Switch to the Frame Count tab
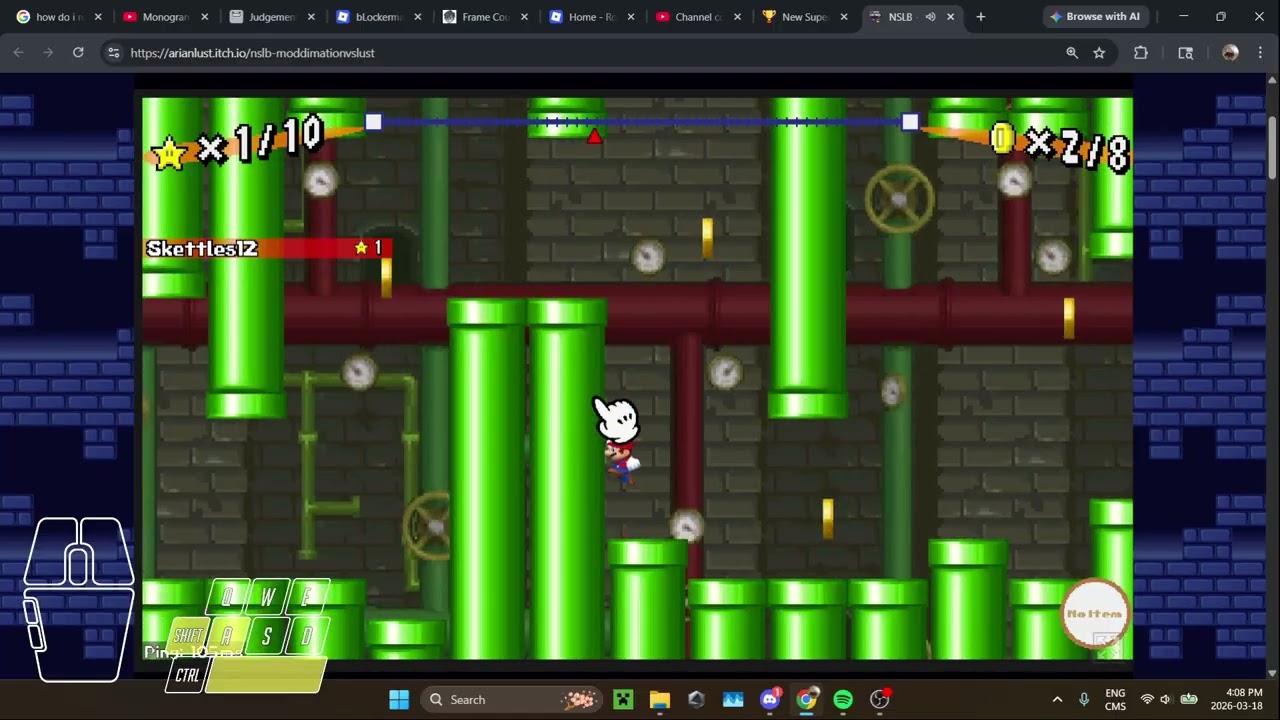The width and height of the screenshot is (1280, 720). (484, 17)
